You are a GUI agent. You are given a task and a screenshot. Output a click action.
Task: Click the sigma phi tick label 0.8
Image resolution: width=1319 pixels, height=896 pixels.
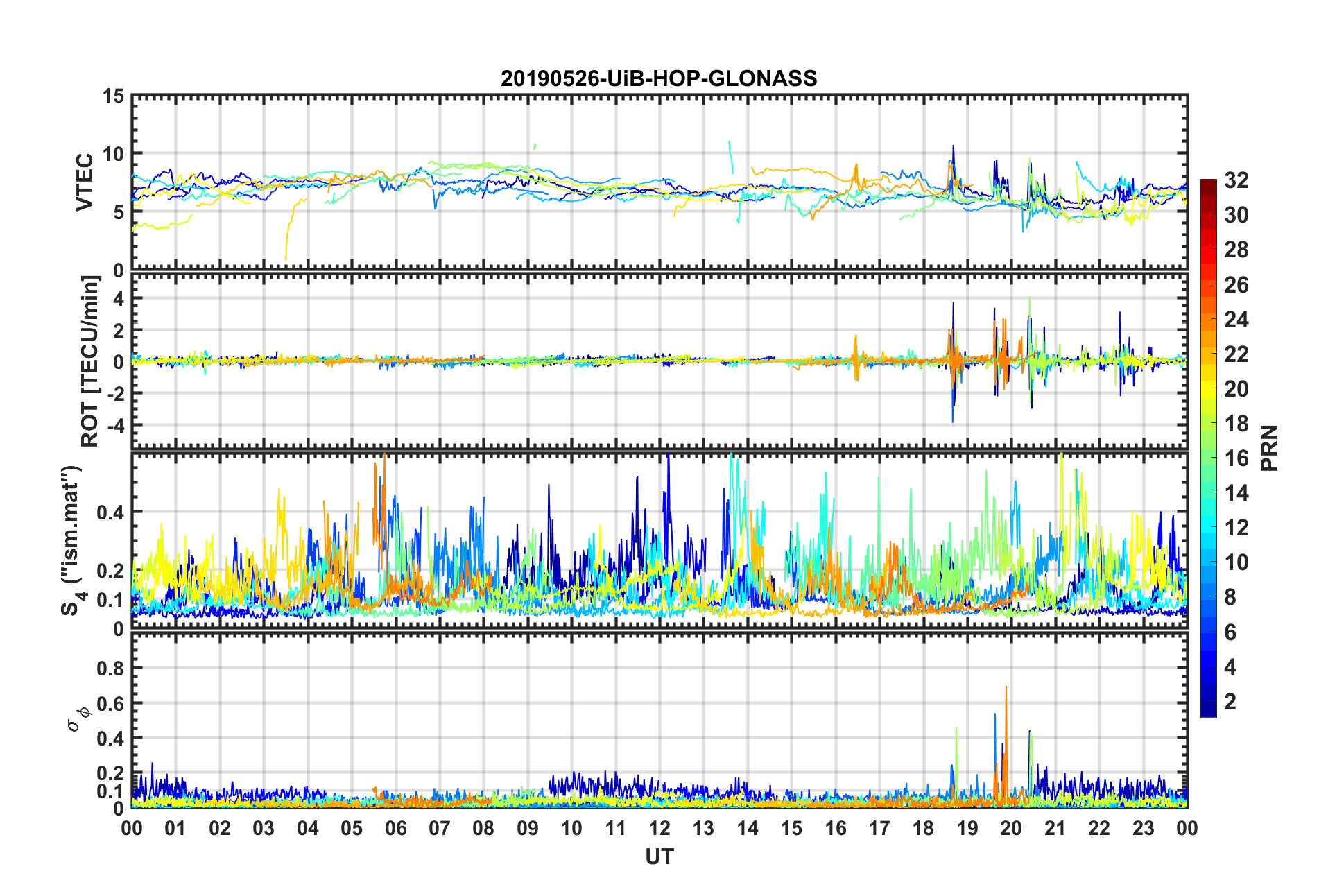coord(110,669)
